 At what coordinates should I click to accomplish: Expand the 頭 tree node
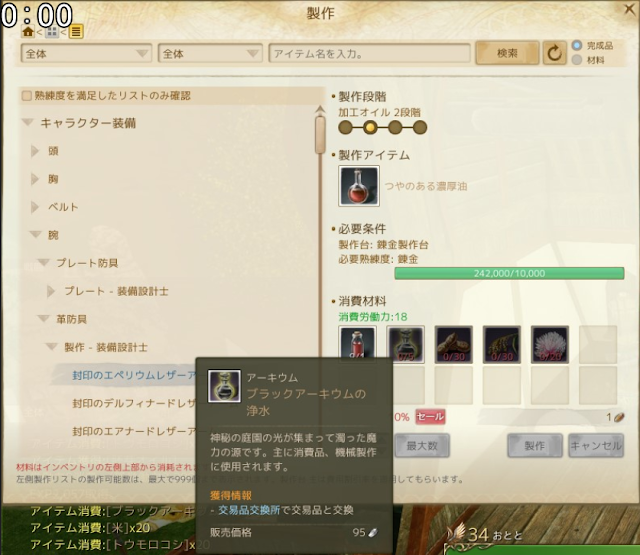click(x=35, y=151)
